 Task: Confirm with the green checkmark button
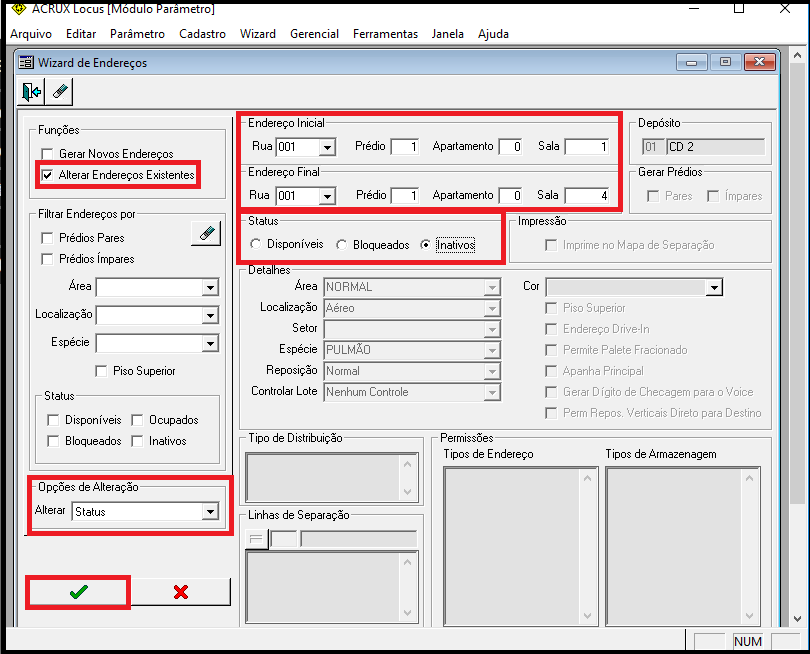click(79, 591)
